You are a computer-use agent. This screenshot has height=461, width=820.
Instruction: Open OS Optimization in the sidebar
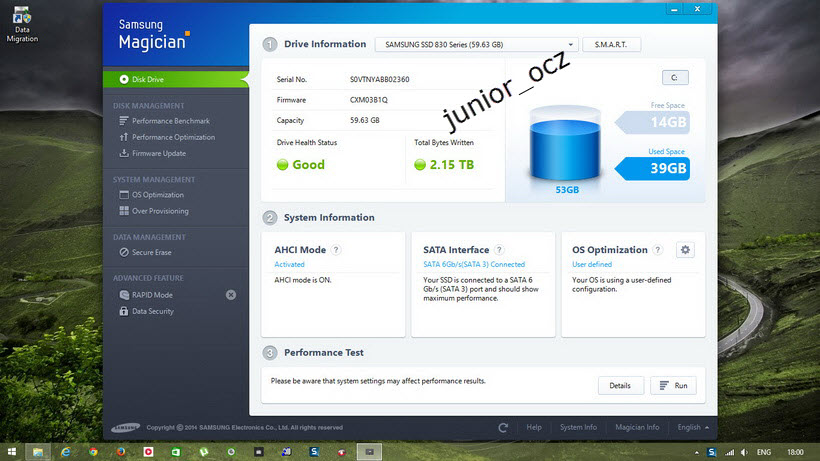tap(152, 194)
